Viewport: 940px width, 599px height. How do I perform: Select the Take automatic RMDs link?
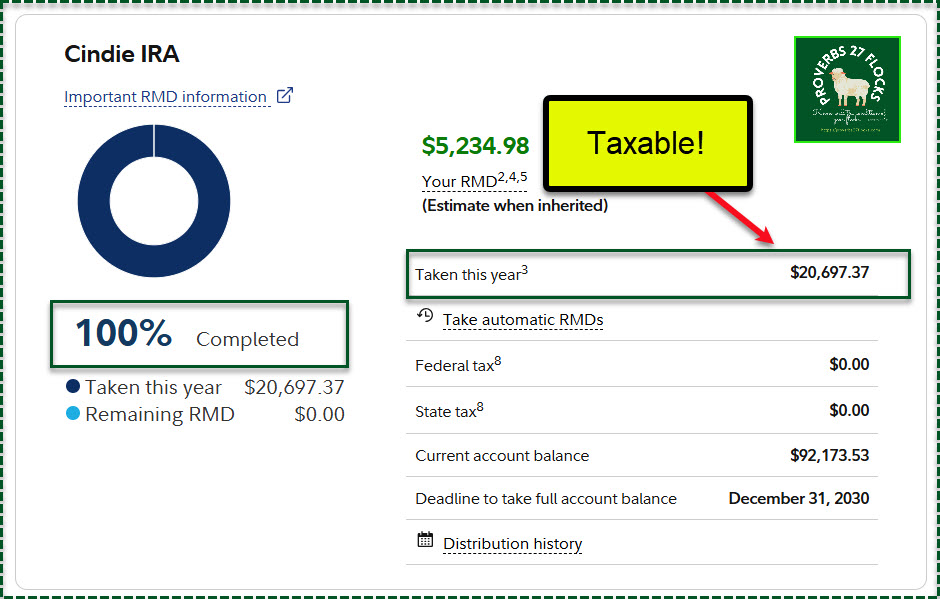pyautogui.click(x=523, y=320)
